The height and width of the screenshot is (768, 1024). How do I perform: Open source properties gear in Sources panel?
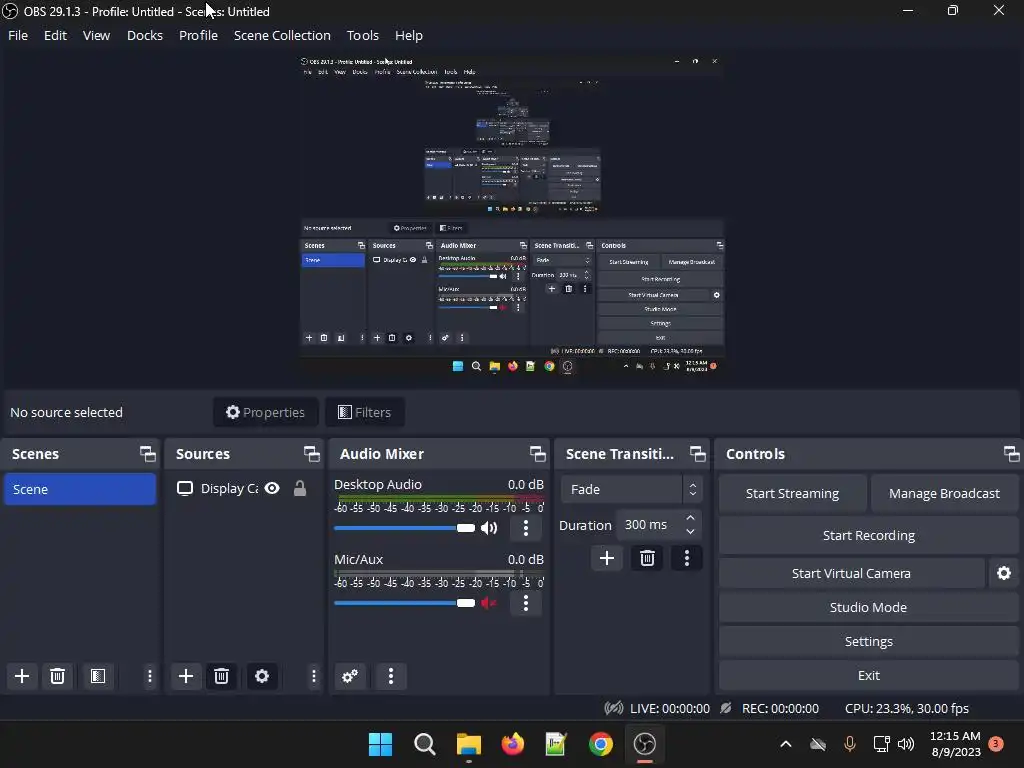pyautogui.click(x=262, y=676)
